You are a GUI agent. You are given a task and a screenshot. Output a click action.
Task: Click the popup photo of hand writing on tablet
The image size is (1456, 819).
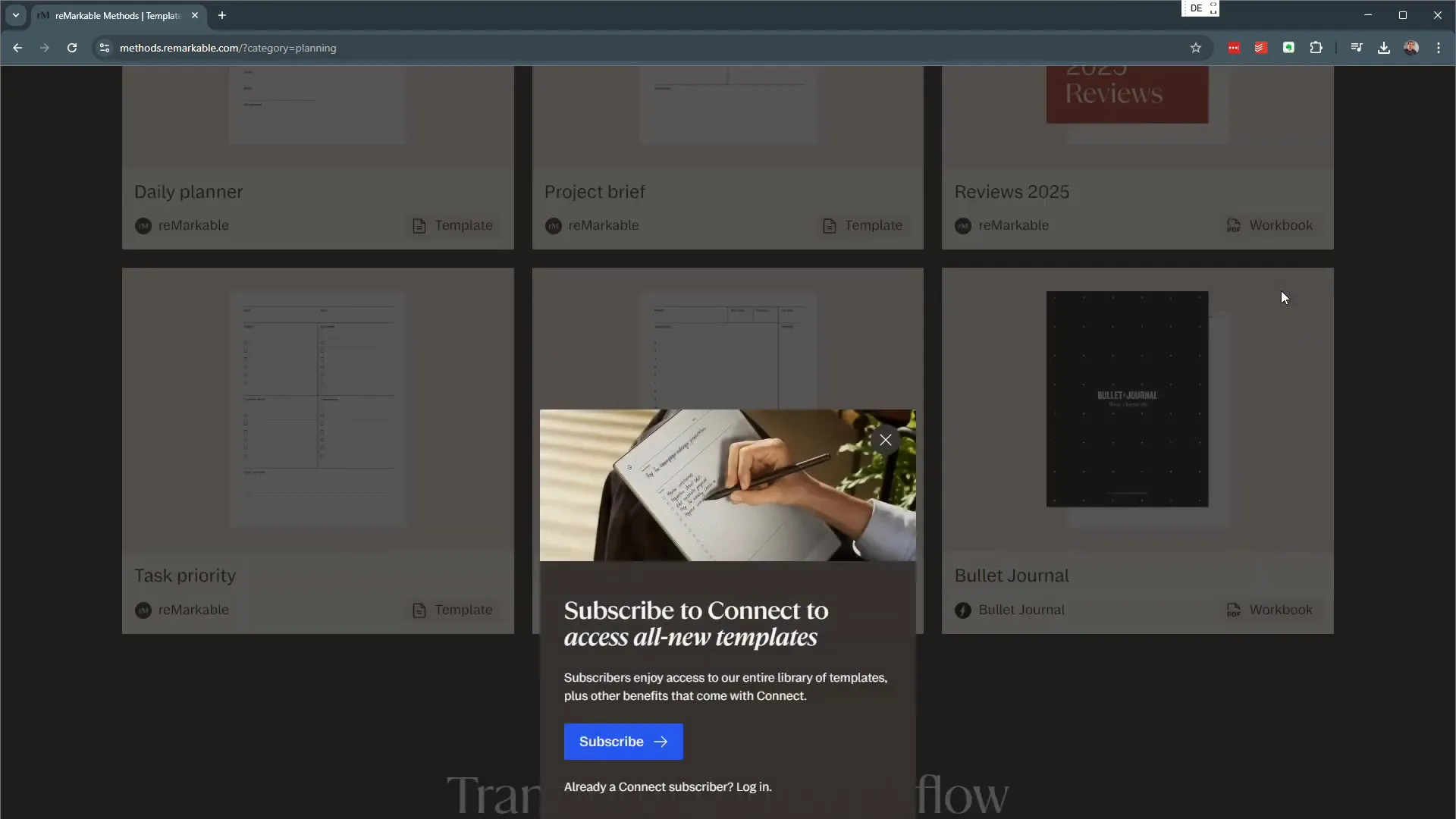click(727, 485)
